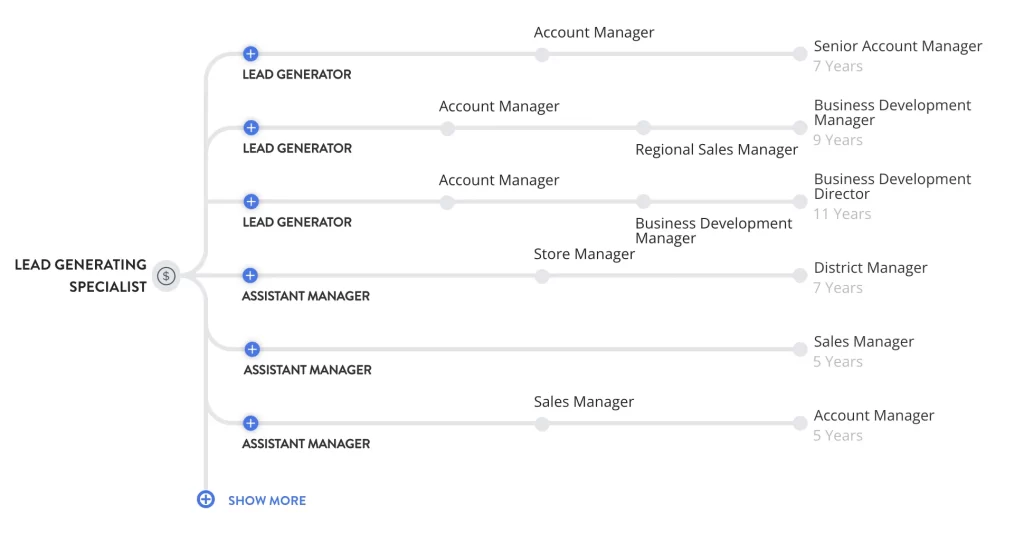Expand Lead Generator path containing Regional Sales Manager
1024x534 pixels.
(251, 128)
